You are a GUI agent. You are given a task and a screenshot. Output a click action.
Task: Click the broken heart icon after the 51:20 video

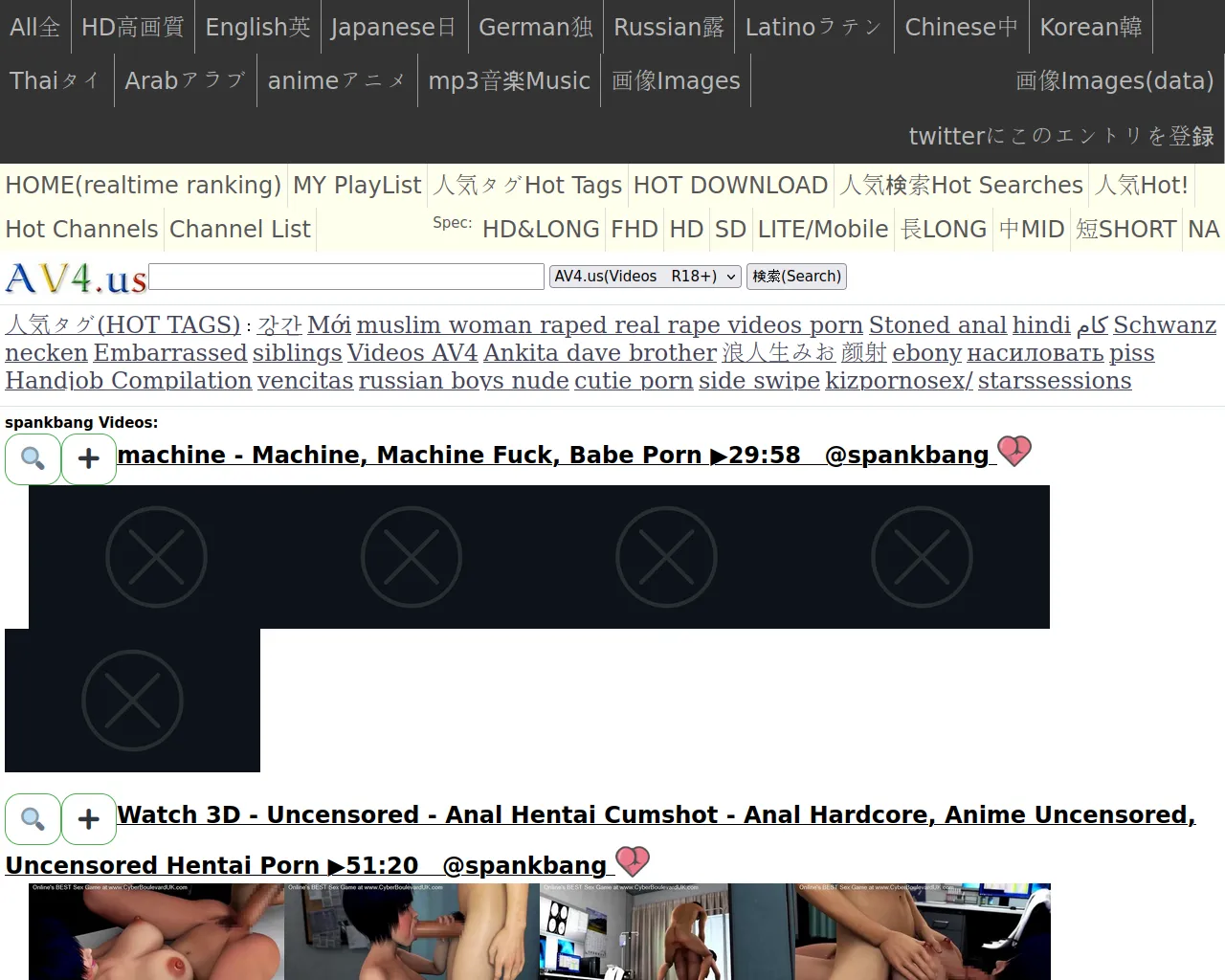click(633, 861)
